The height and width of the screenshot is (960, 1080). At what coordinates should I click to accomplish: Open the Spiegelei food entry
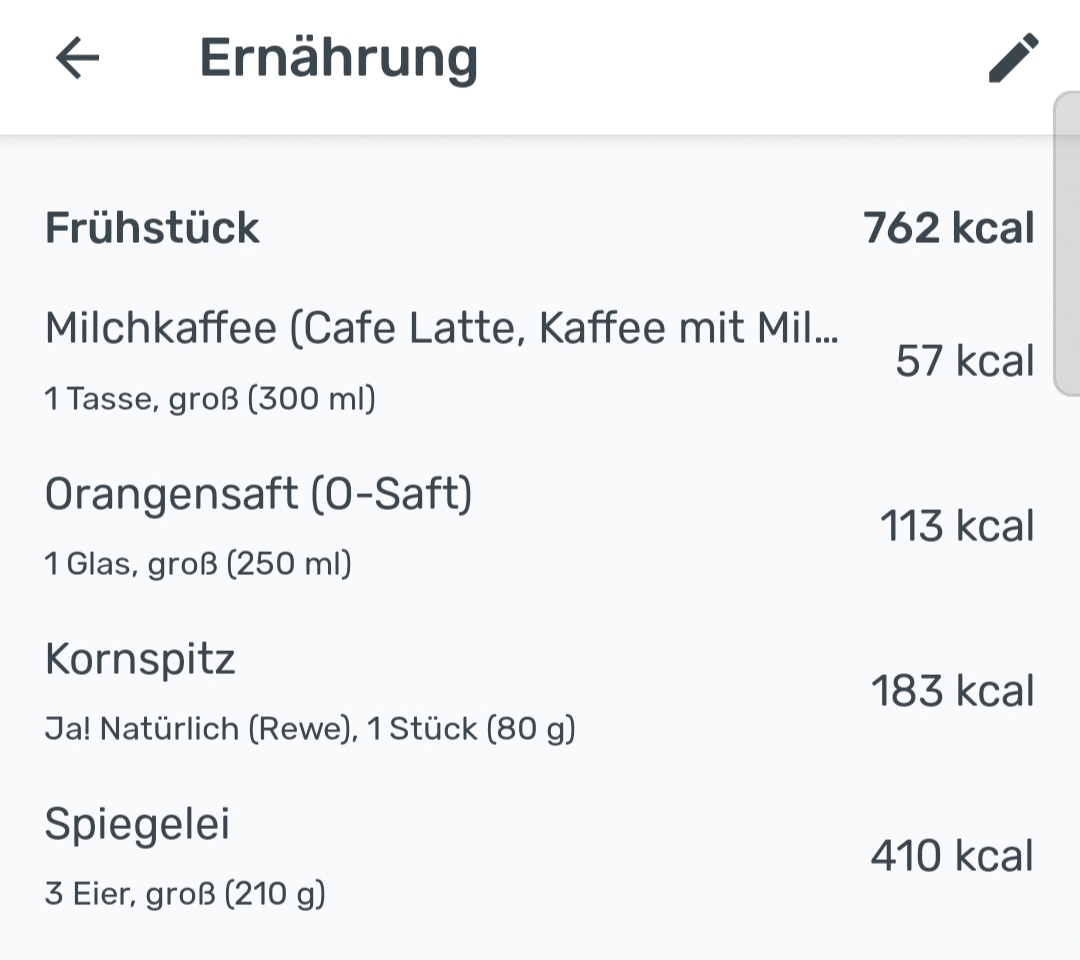click(x=137, y=824)
